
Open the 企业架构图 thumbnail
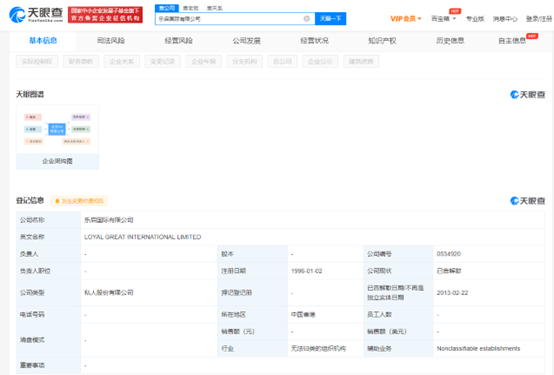(57, 137)
